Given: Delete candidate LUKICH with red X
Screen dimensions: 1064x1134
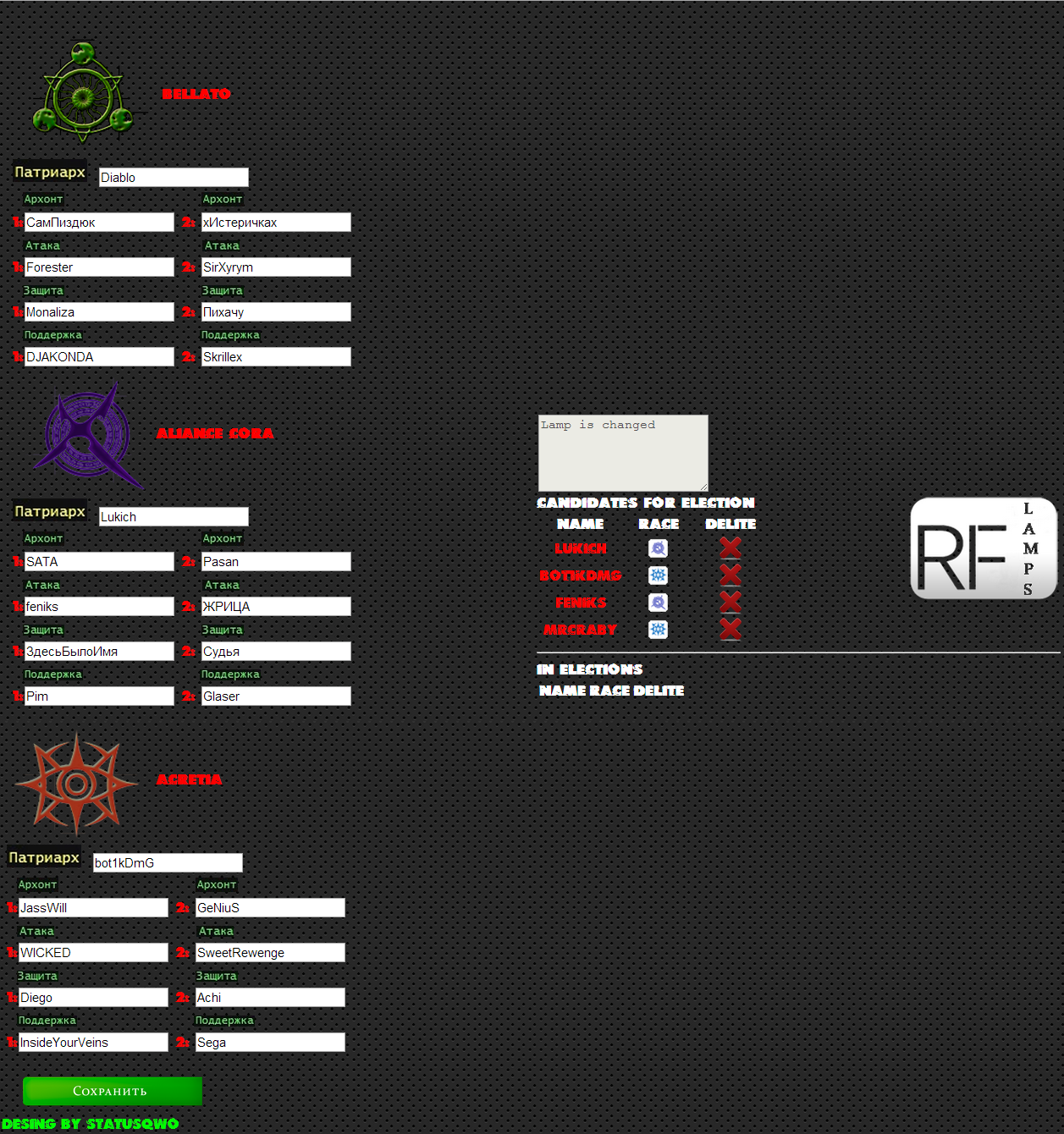Looking at the screenshot, I should tap(730, 548).
